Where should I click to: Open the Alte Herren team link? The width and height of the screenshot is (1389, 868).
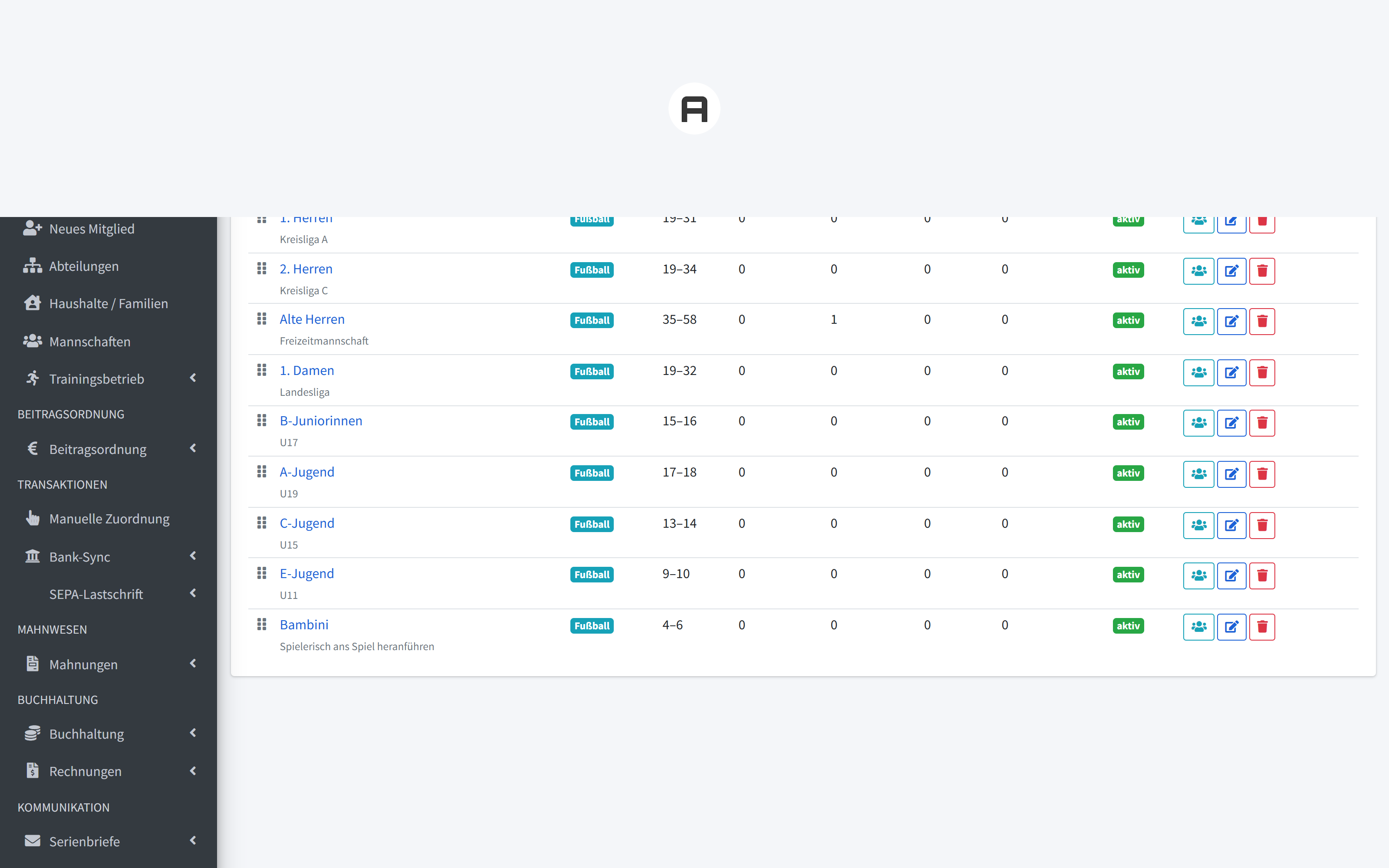312,319
